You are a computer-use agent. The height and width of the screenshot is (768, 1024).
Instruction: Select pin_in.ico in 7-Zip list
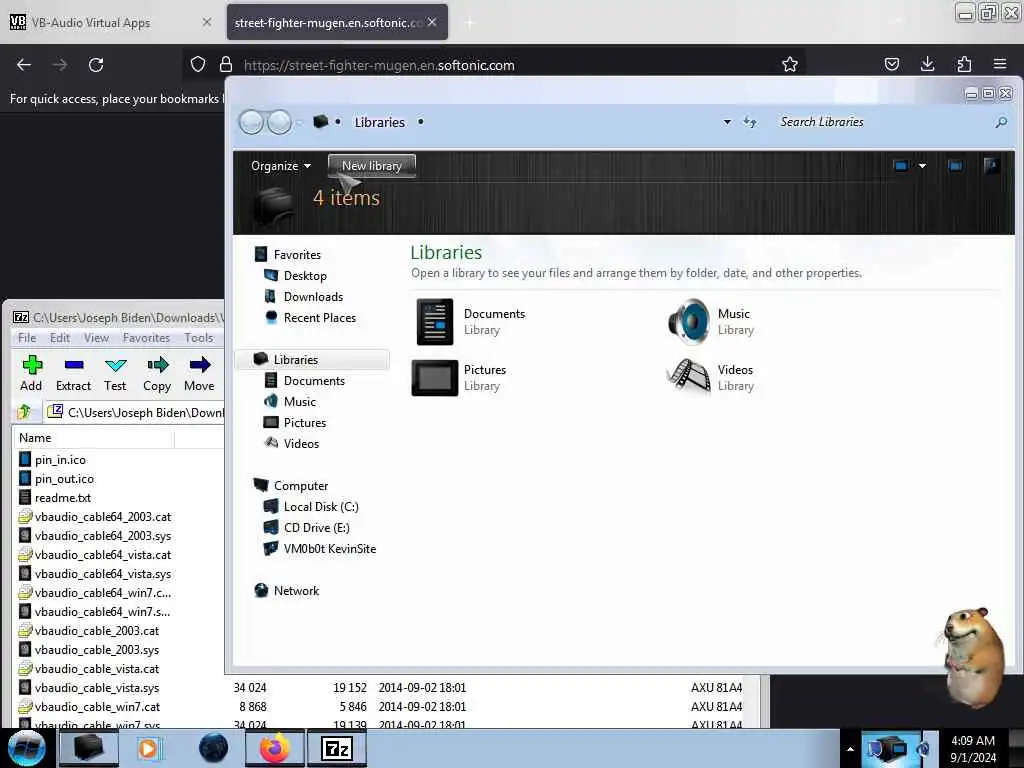coord(60,460)
